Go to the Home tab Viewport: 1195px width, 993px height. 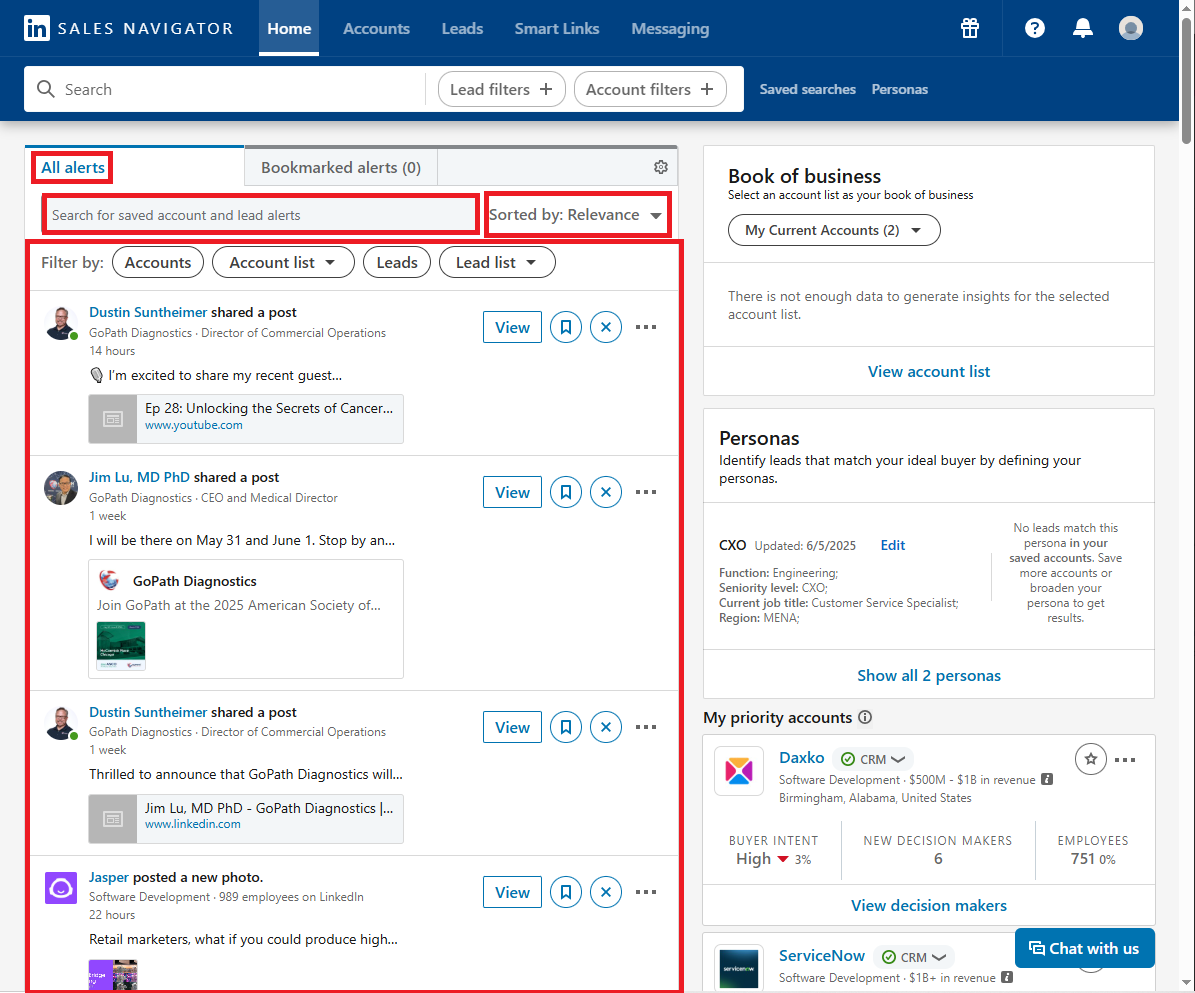pyautogui.click(x=289, y=28)
